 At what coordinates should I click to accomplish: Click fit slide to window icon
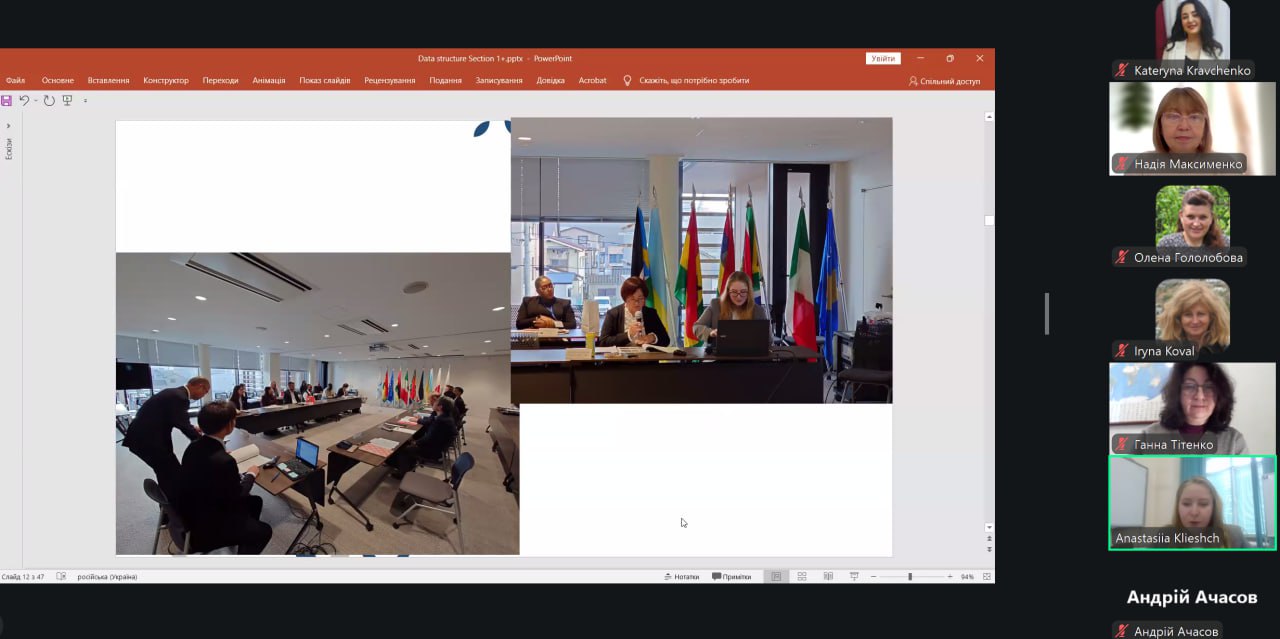(987, 577)
